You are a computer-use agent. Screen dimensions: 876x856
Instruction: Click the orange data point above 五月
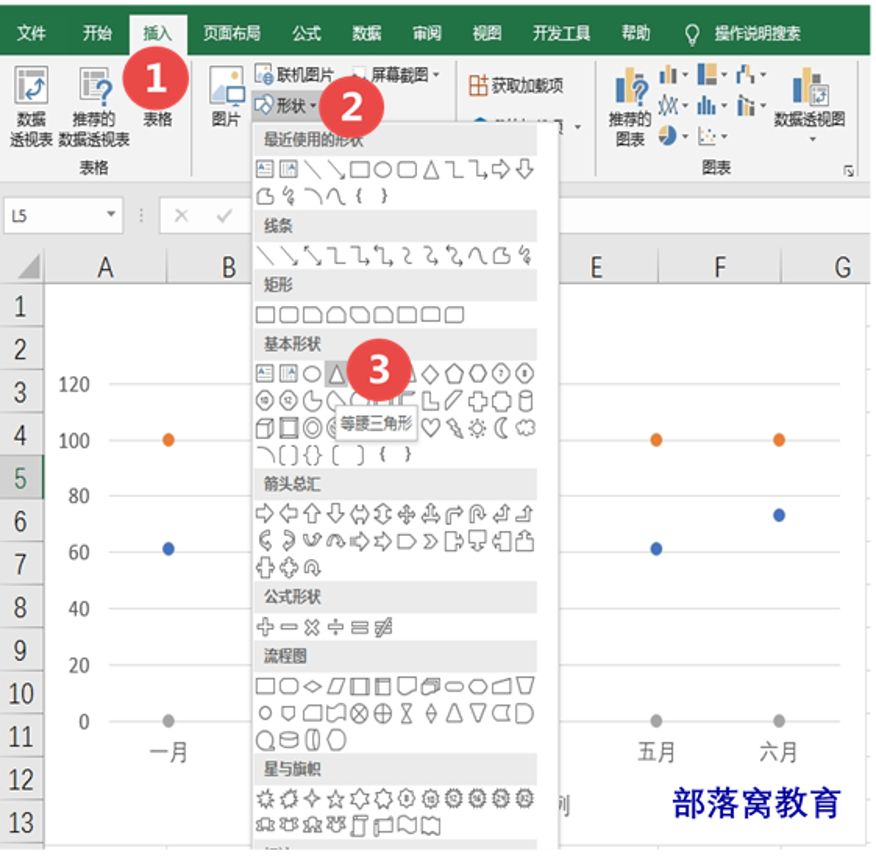point(656,440)
